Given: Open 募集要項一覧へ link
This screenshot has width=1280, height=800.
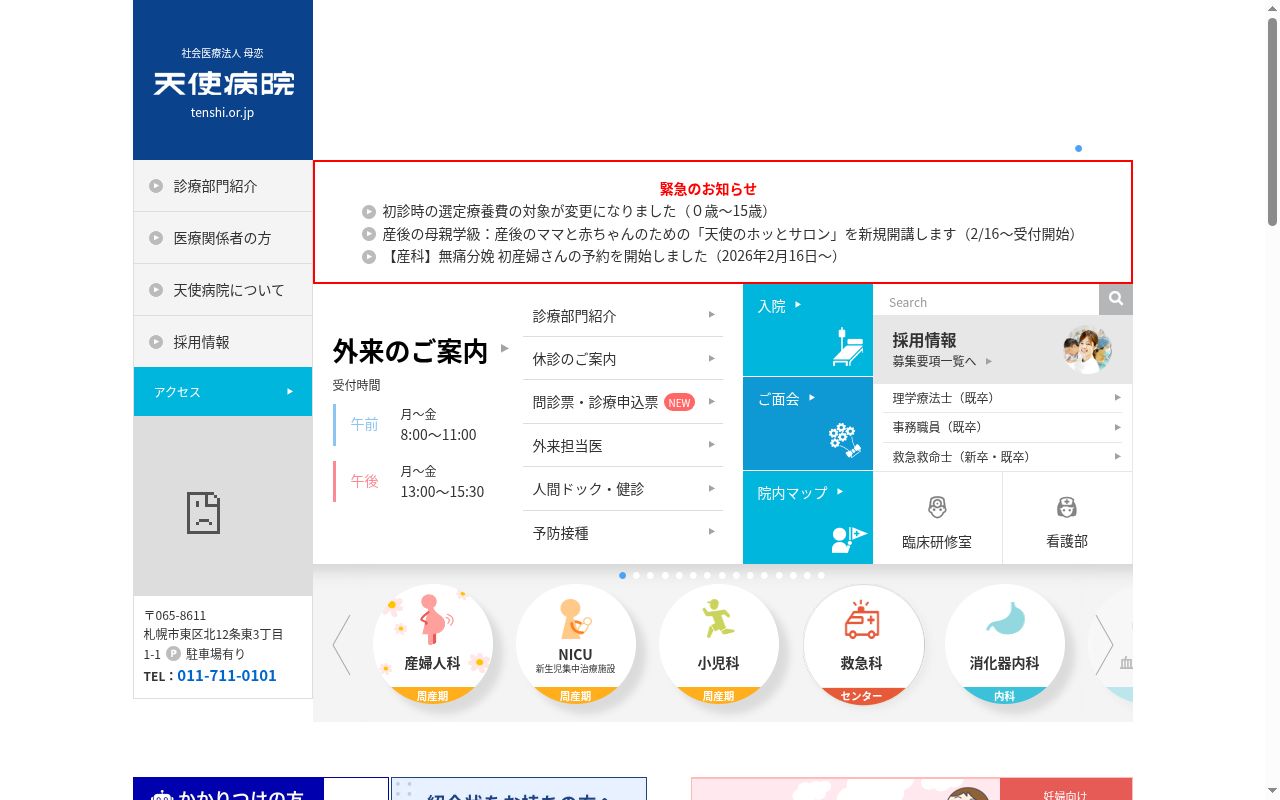Looking at the screenshot, I should click(935, 361).
